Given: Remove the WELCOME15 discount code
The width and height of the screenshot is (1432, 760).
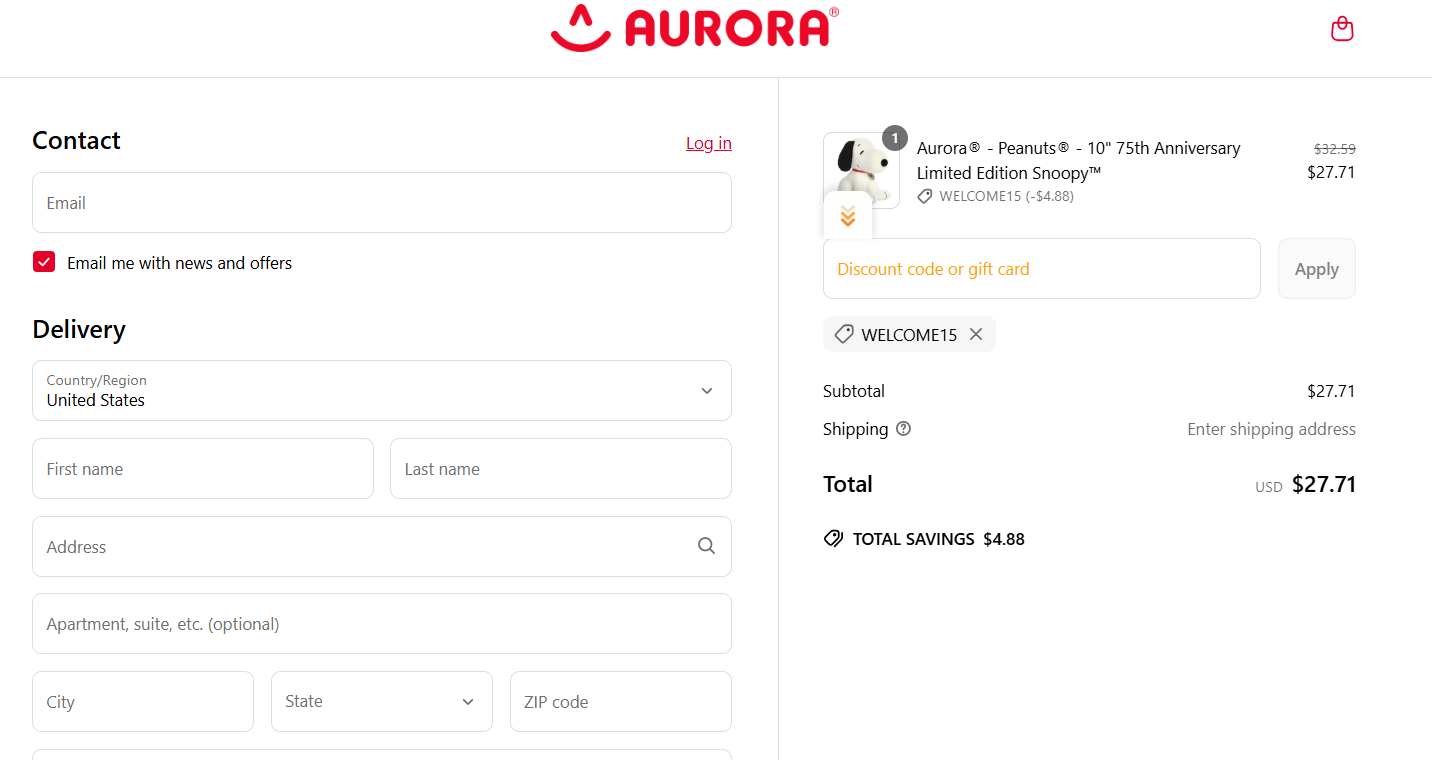Looking at the screenshot, I should tap(975, 334).
